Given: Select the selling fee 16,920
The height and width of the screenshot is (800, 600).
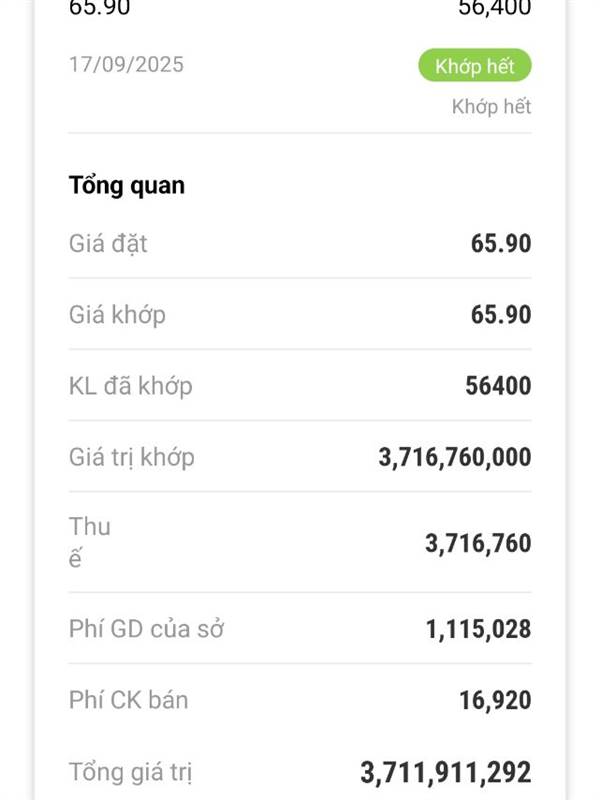Looking at the screenshot, I should 495,700.
